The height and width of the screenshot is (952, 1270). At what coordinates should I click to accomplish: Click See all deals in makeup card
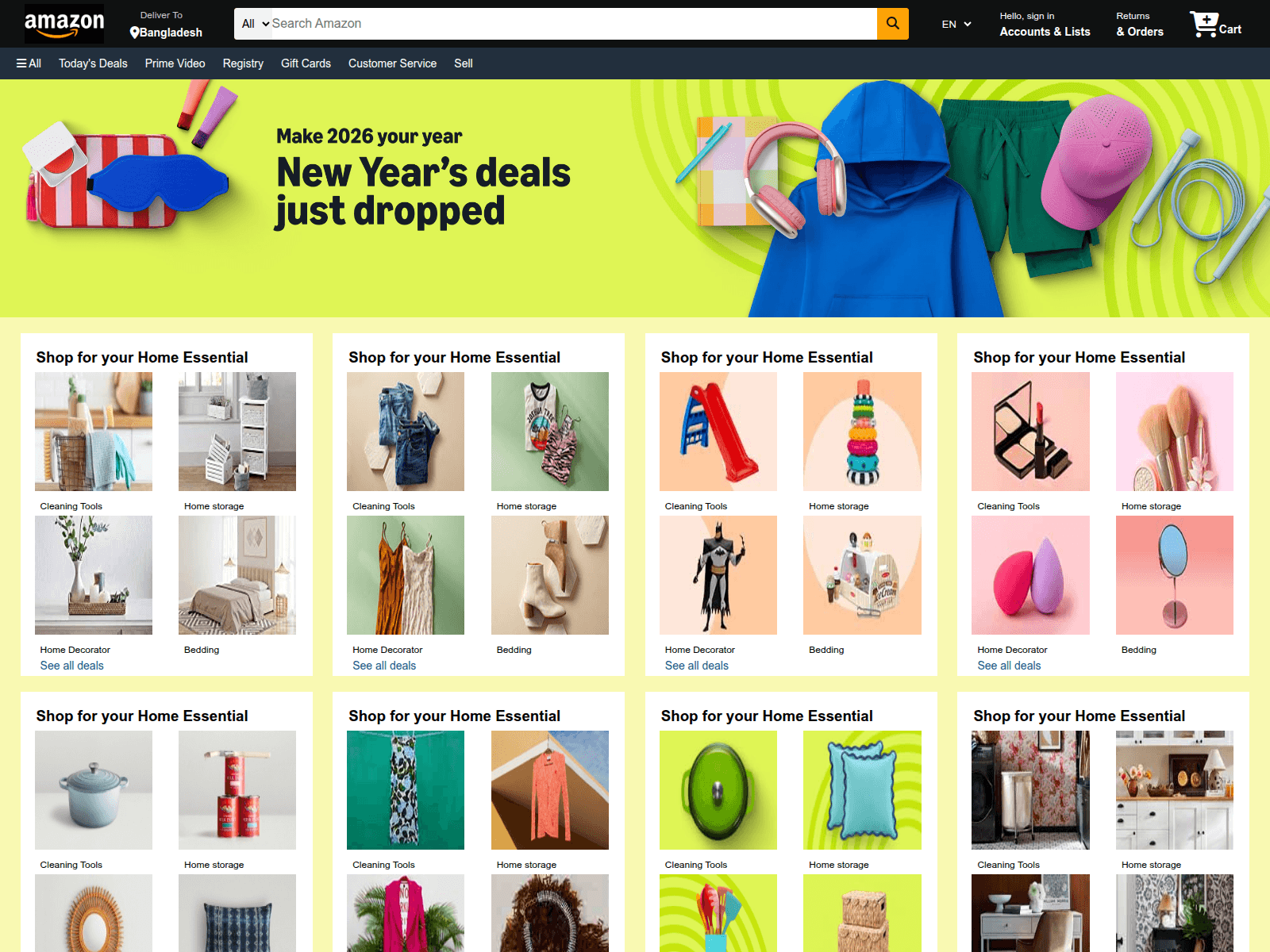[1009, 666]
